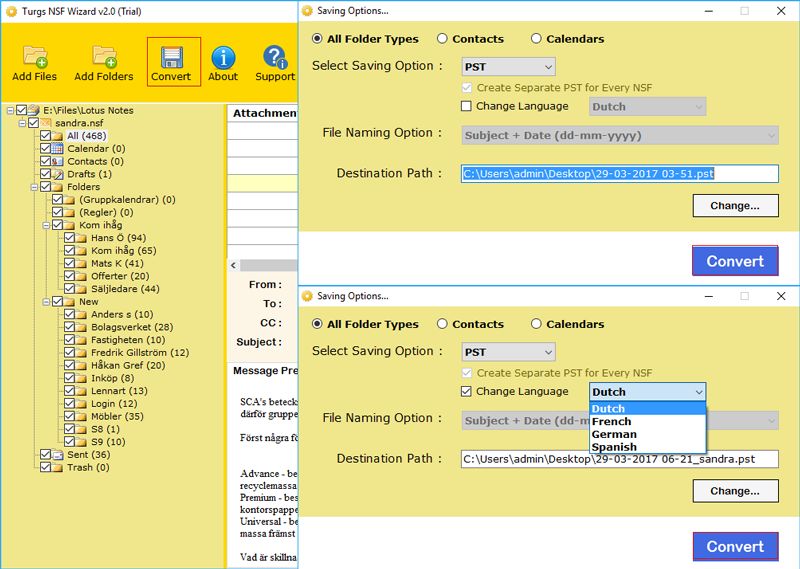The height and width of the screenshot is (569, 800).
Task: Click the Trash folder icon in tree
Action: 57,467
